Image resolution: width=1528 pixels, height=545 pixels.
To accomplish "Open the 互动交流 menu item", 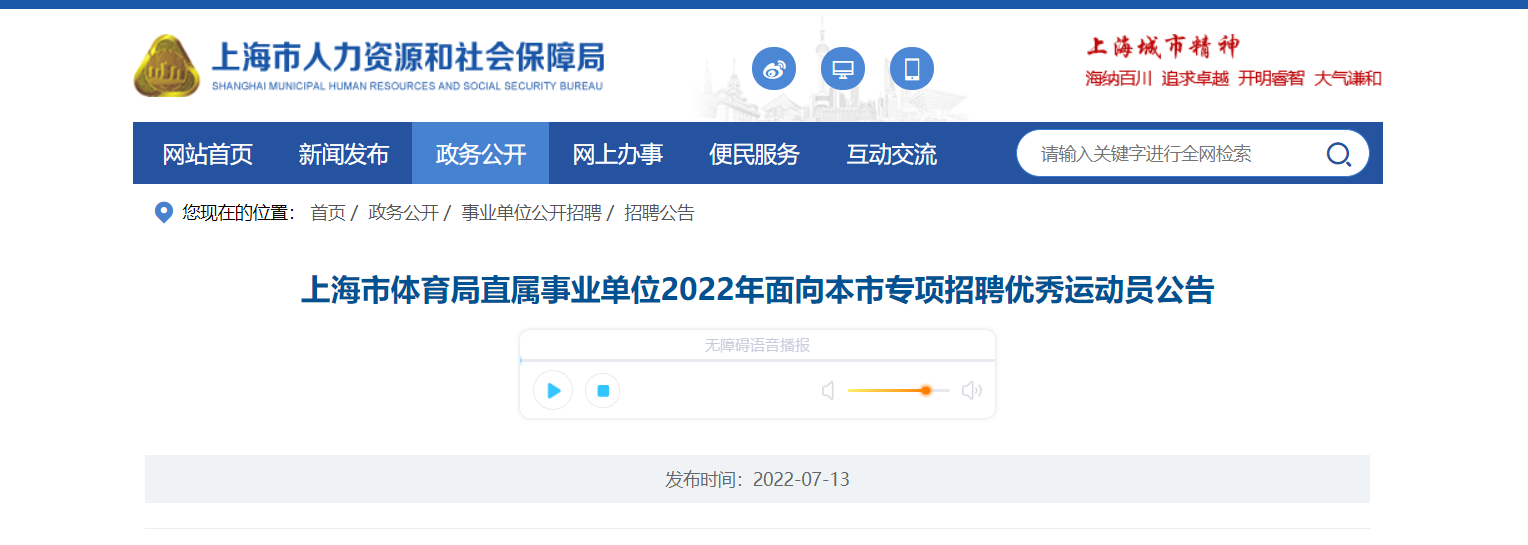I will click(892, 154).
